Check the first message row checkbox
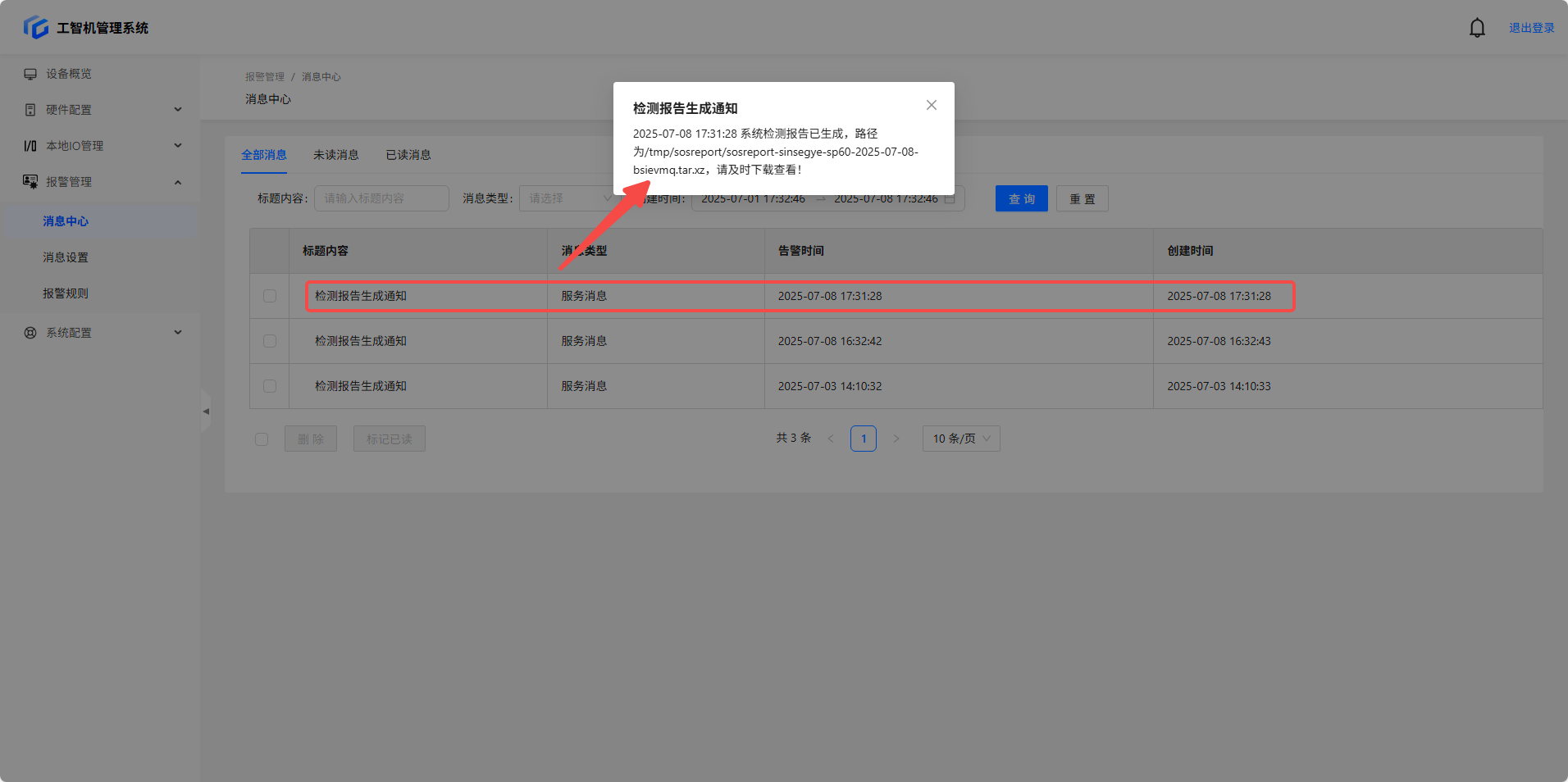The image size is (1568, 782). tap(270, 296)
